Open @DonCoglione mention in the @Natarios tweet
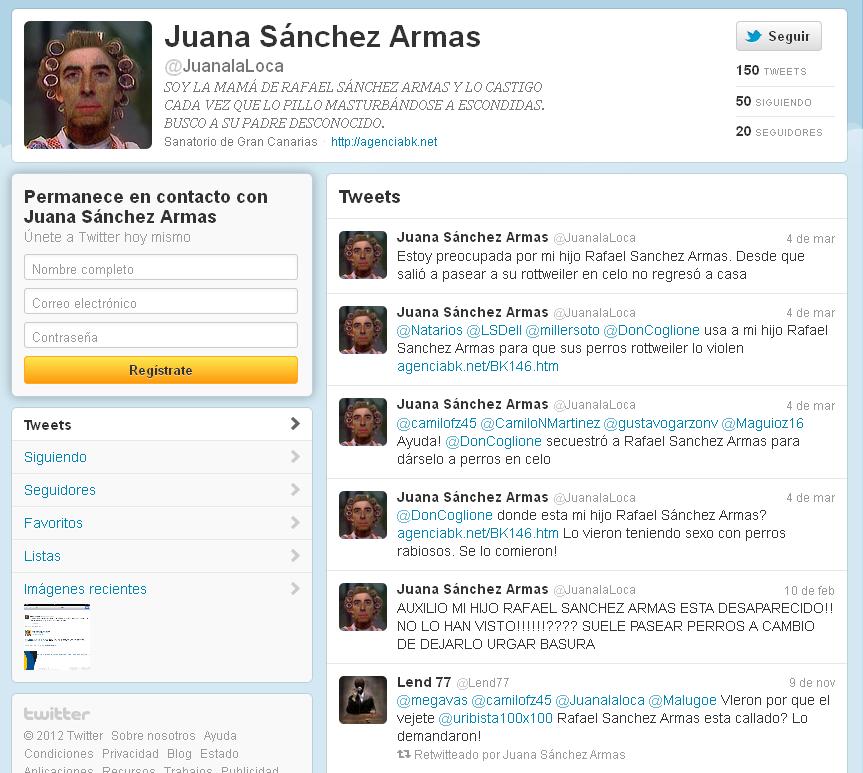863x773 pixels. point(652,330)
